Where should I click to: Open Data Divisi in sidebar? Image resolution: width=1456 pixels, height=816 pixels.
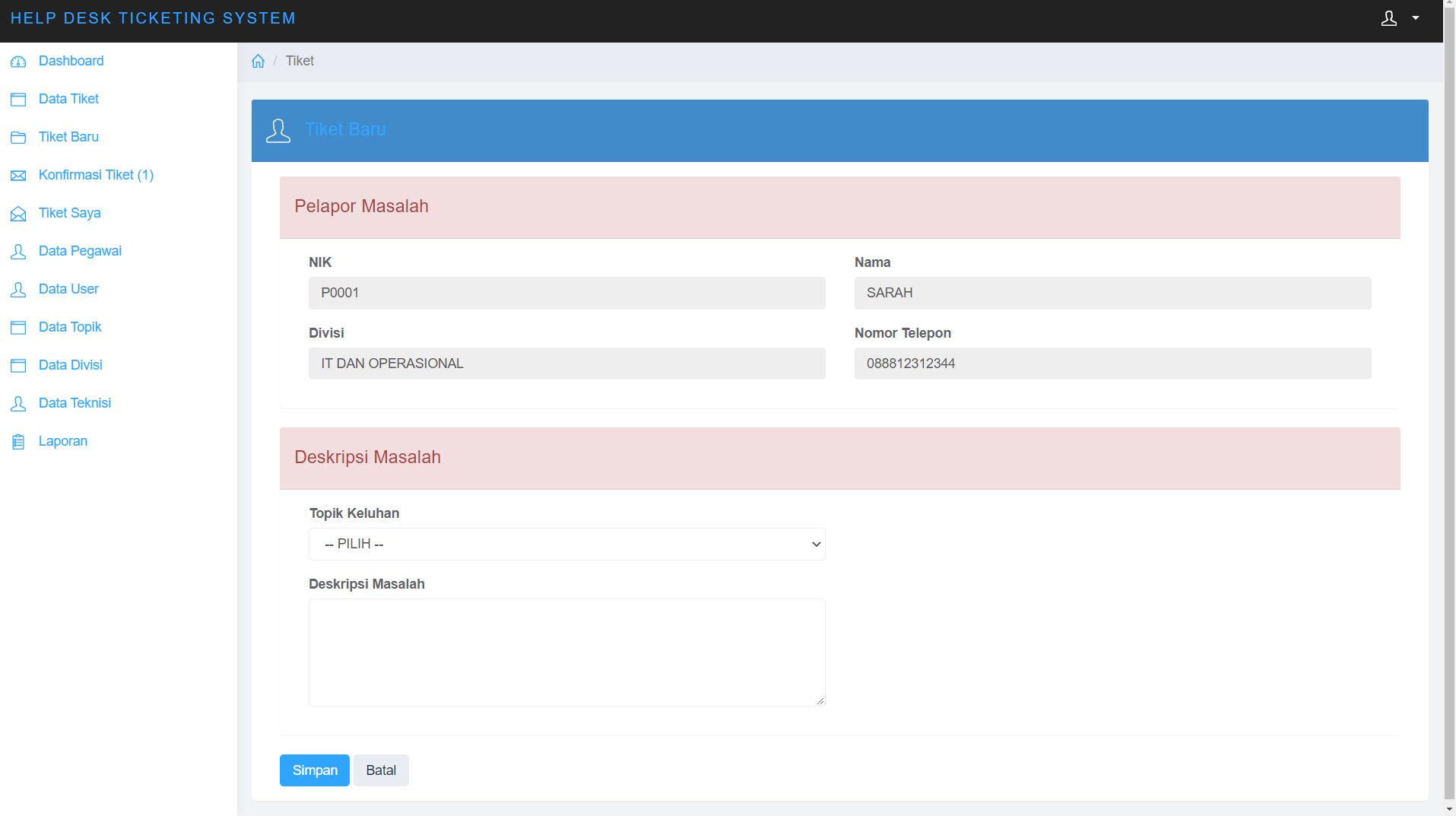click(x=70, y=365)
